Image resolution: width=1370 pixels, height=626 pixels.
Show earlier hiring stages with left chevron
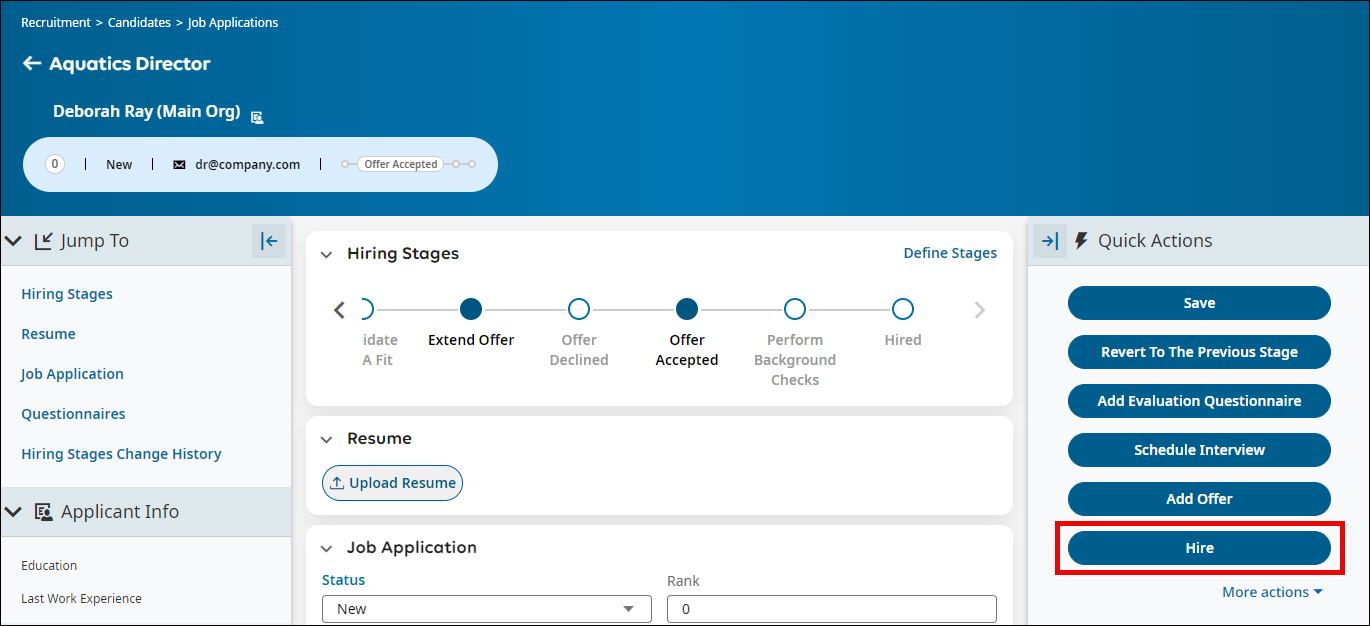coord(339,310)
